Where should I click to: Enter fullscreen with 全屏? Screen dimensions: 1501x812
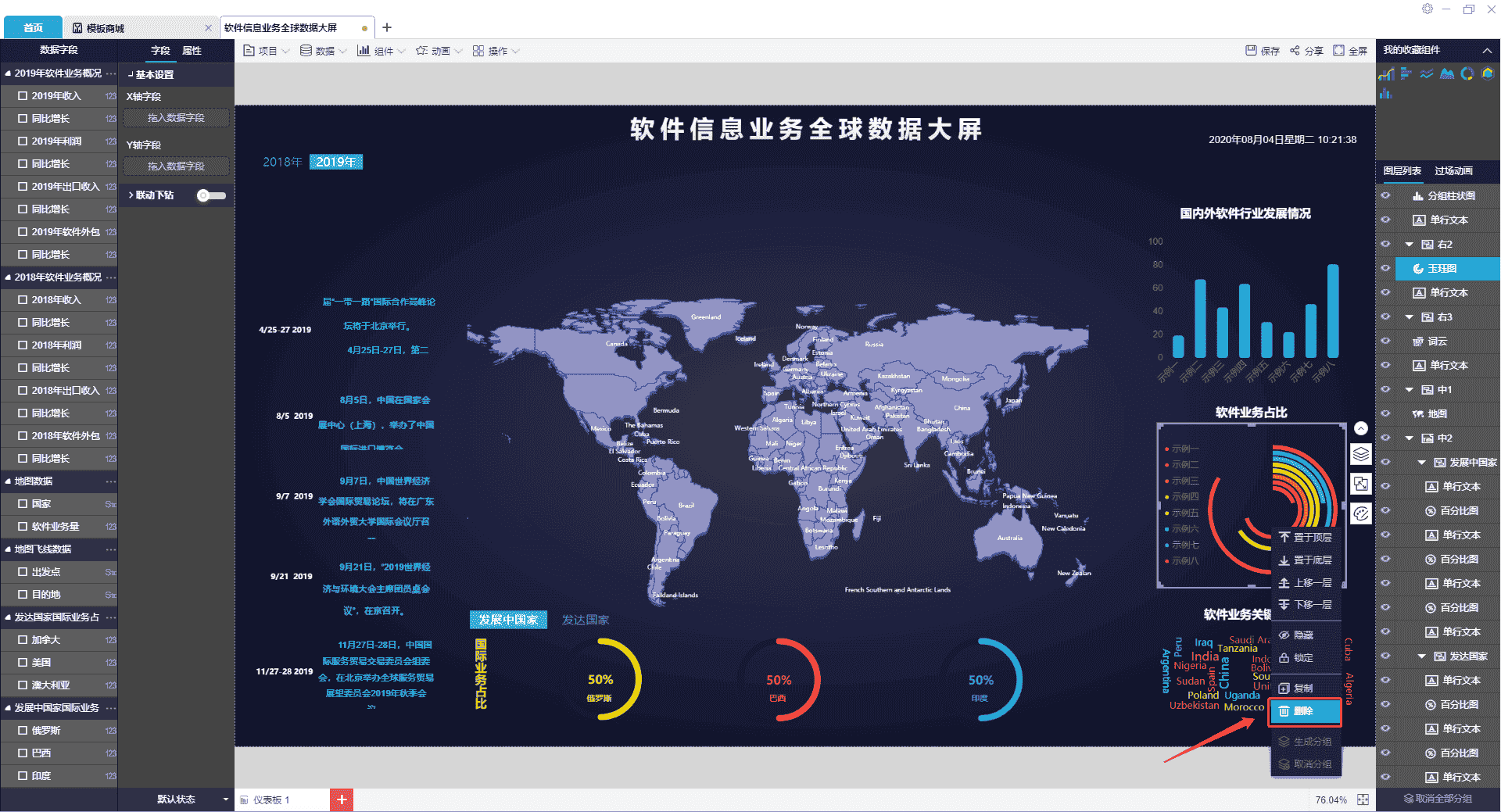(1350, 51)
